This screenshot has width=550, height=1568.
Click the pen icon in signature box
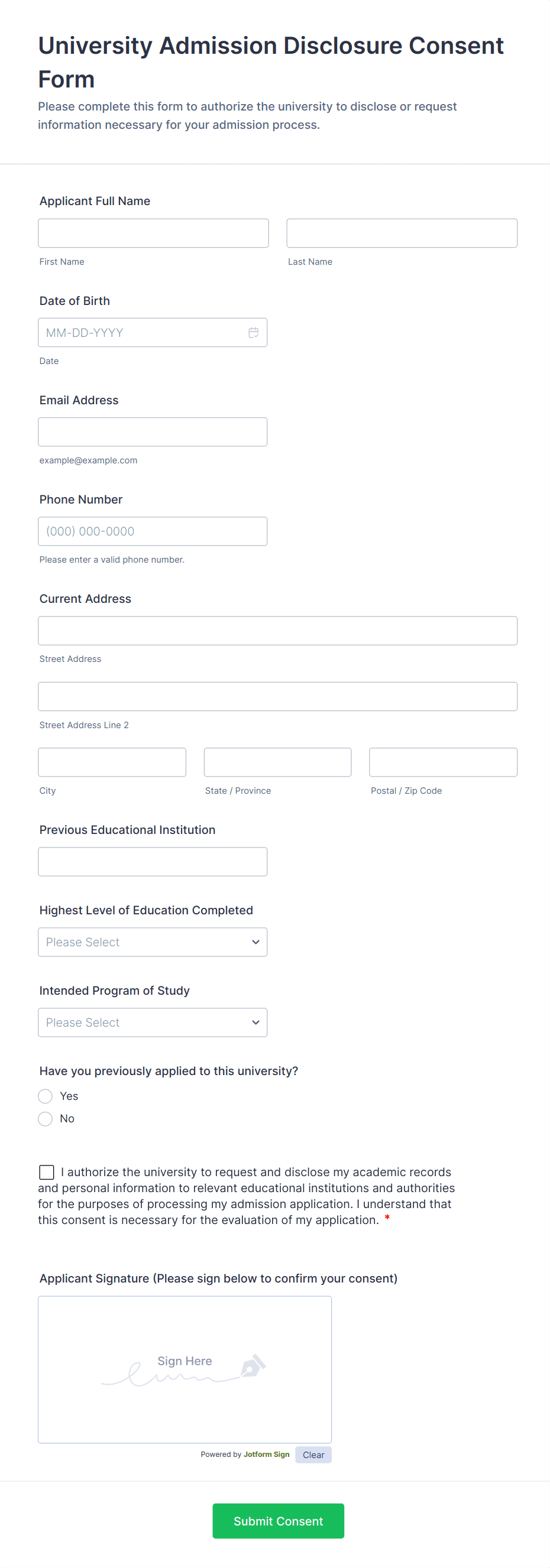click(x=253, y=1365)
